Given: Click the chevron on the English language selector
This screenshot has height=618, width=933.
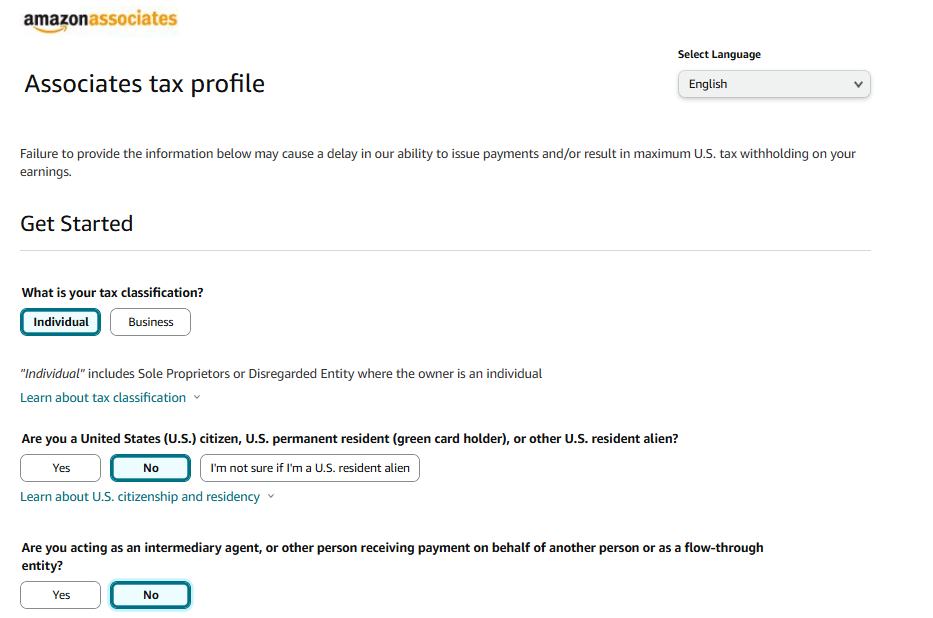Looking at the screenshot, I should [858, 84].
